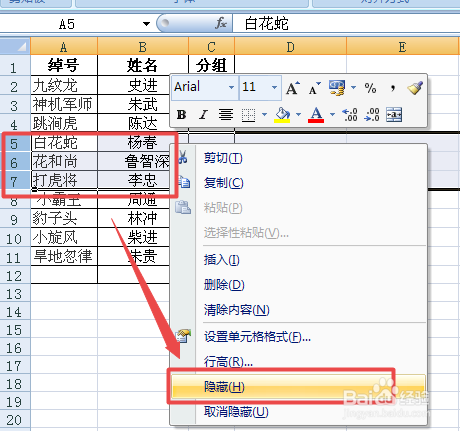Click cell containing 旱地忽律
Viewport: 460px width, 431px height.
(x=64, y=256)
